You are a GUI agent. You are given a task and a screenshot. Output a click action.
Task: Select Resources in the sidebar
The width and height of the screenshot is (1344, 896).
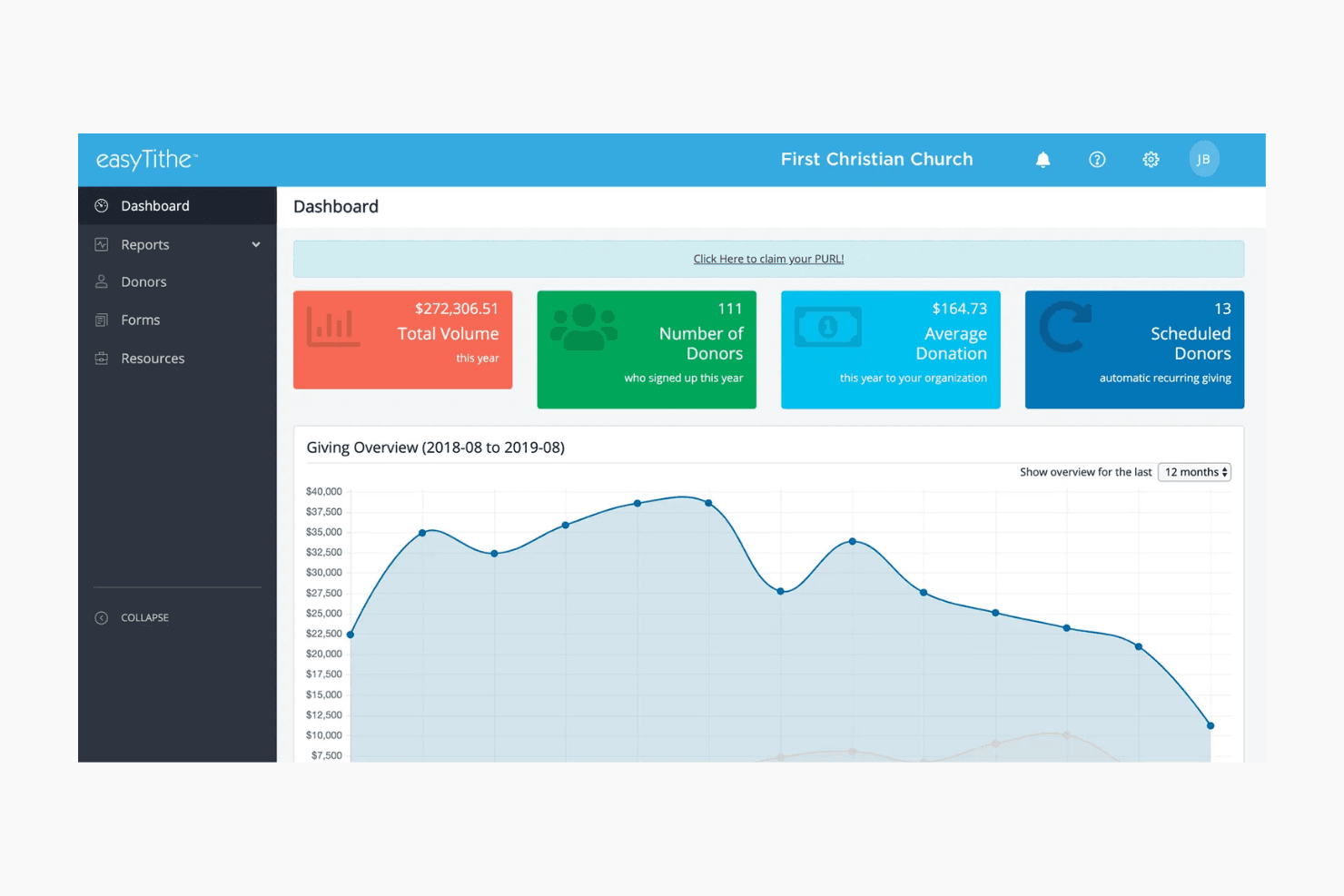coord(177,359)
